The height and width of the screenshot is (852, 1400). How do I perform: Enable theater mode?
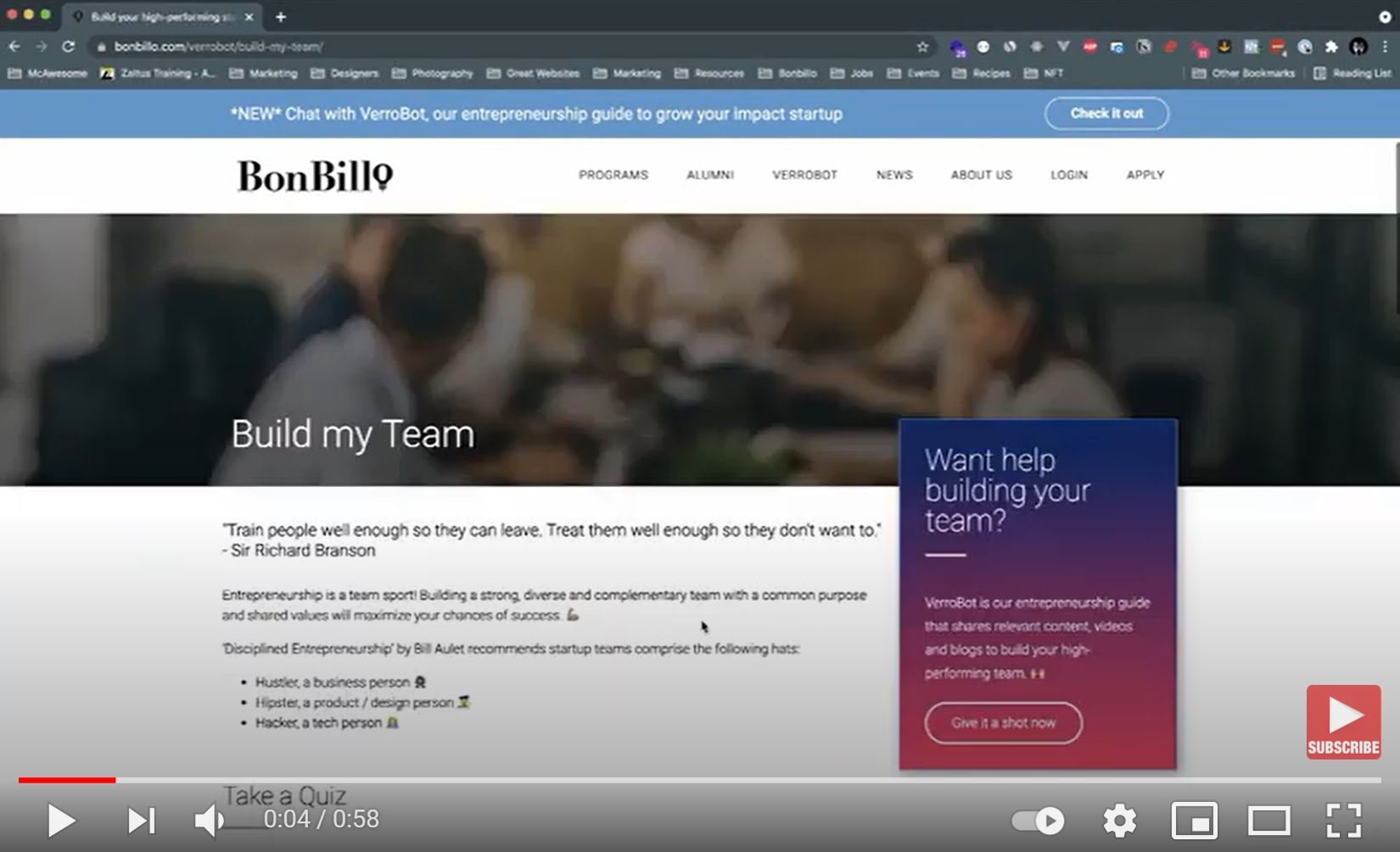(x=1268, y=821)
